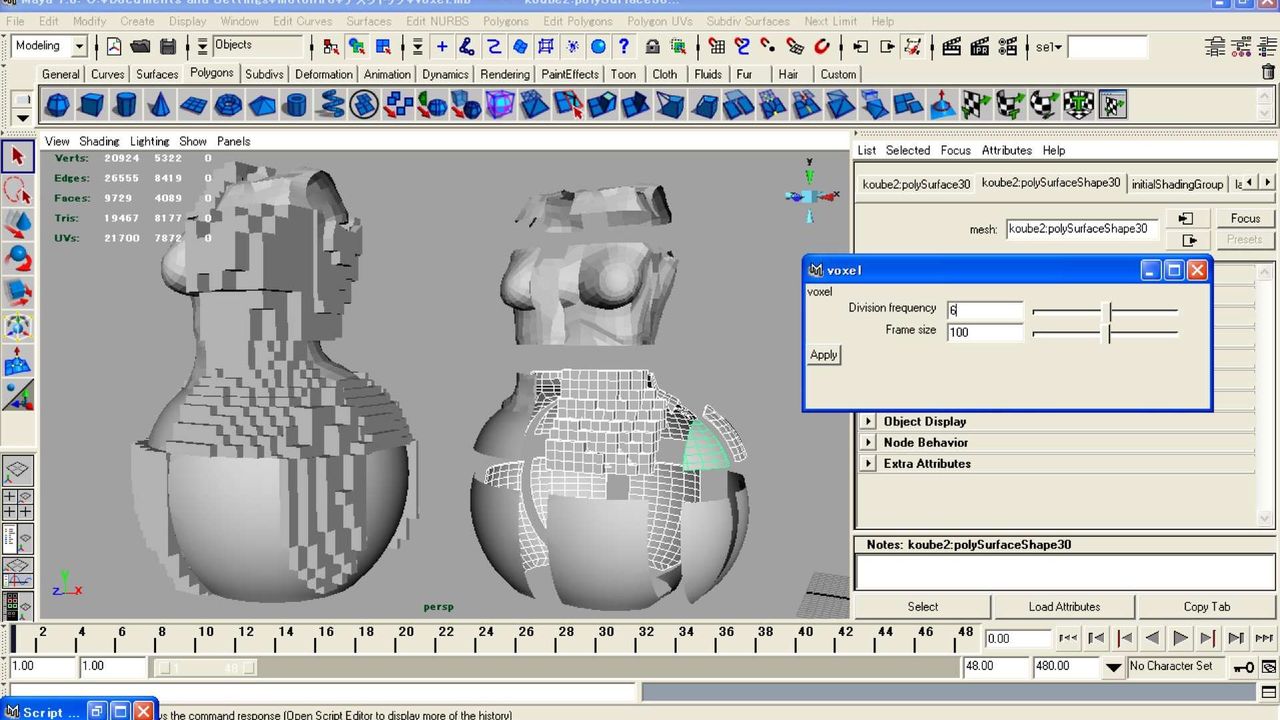Adjust the Frame size slider

tap(1105, 332)
